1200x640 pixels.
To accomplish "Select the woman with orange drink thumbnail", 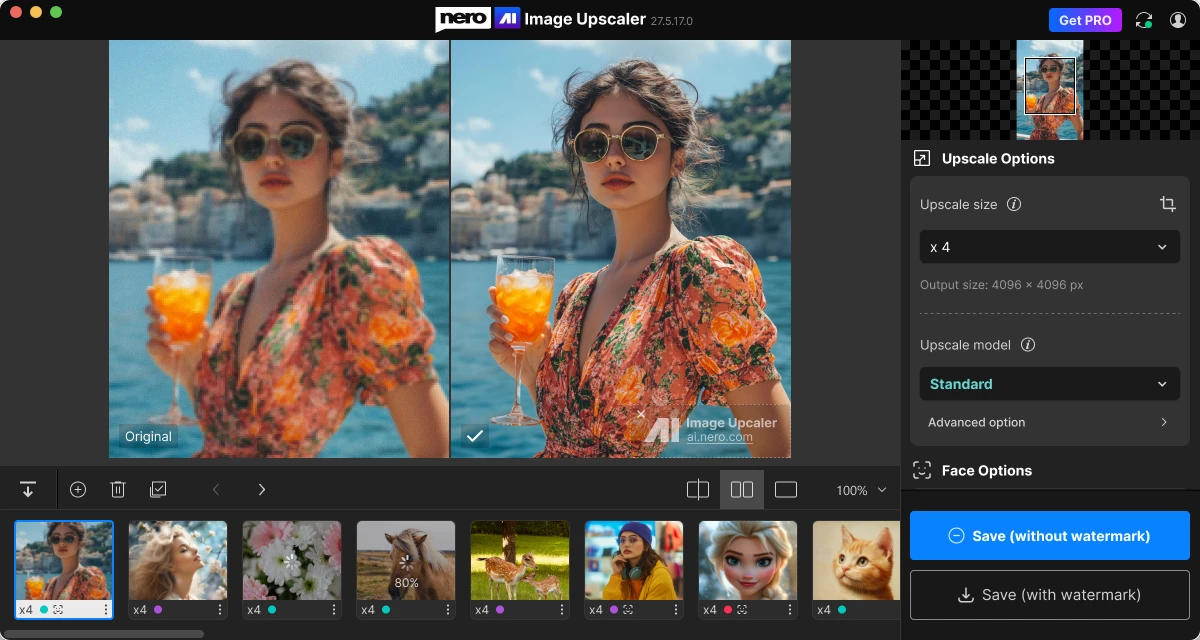I will [64, 560].
